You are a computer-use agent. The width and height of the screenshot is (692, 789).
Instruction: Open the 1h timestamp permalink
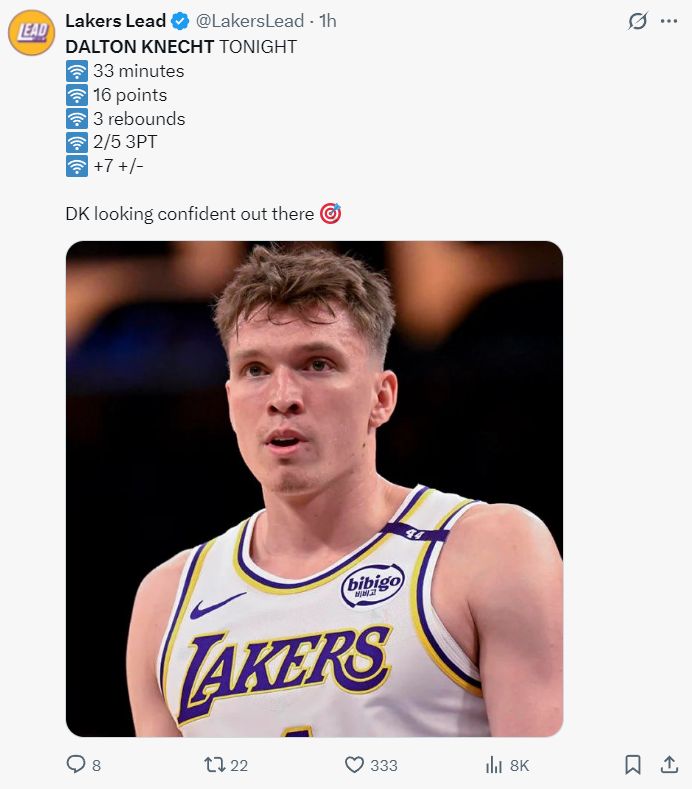coord(328,21)
